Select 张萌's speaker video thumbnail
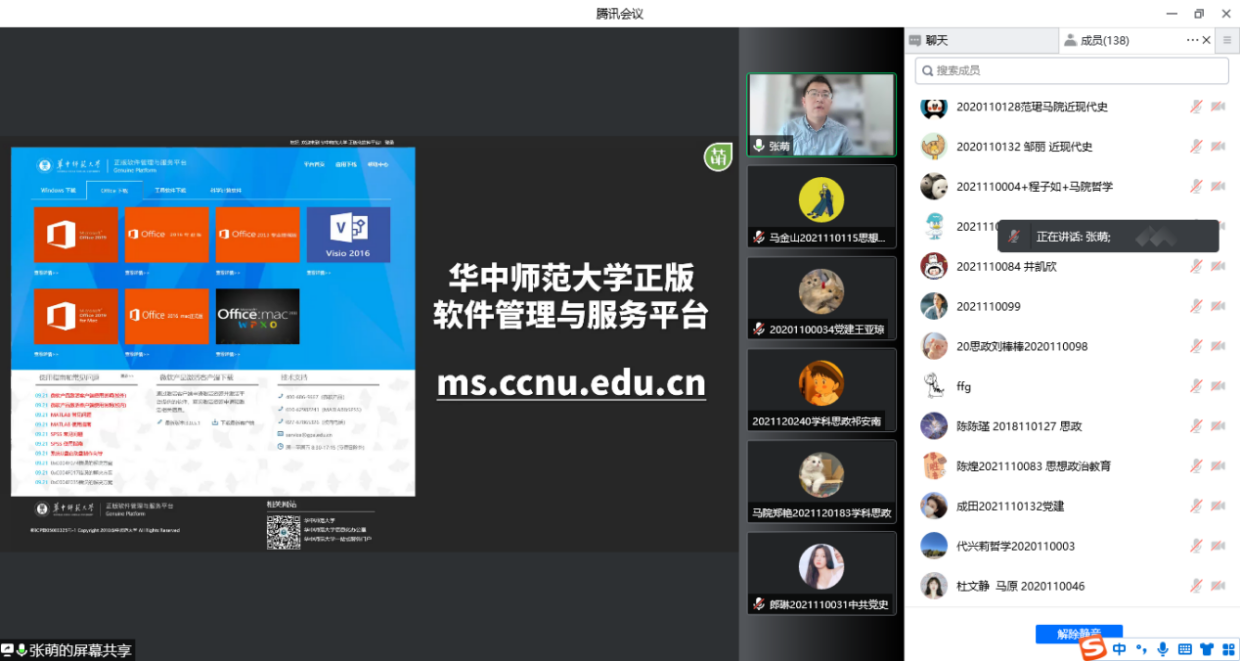This screenshot has height=661, width=1240. [x=821, y=114]
